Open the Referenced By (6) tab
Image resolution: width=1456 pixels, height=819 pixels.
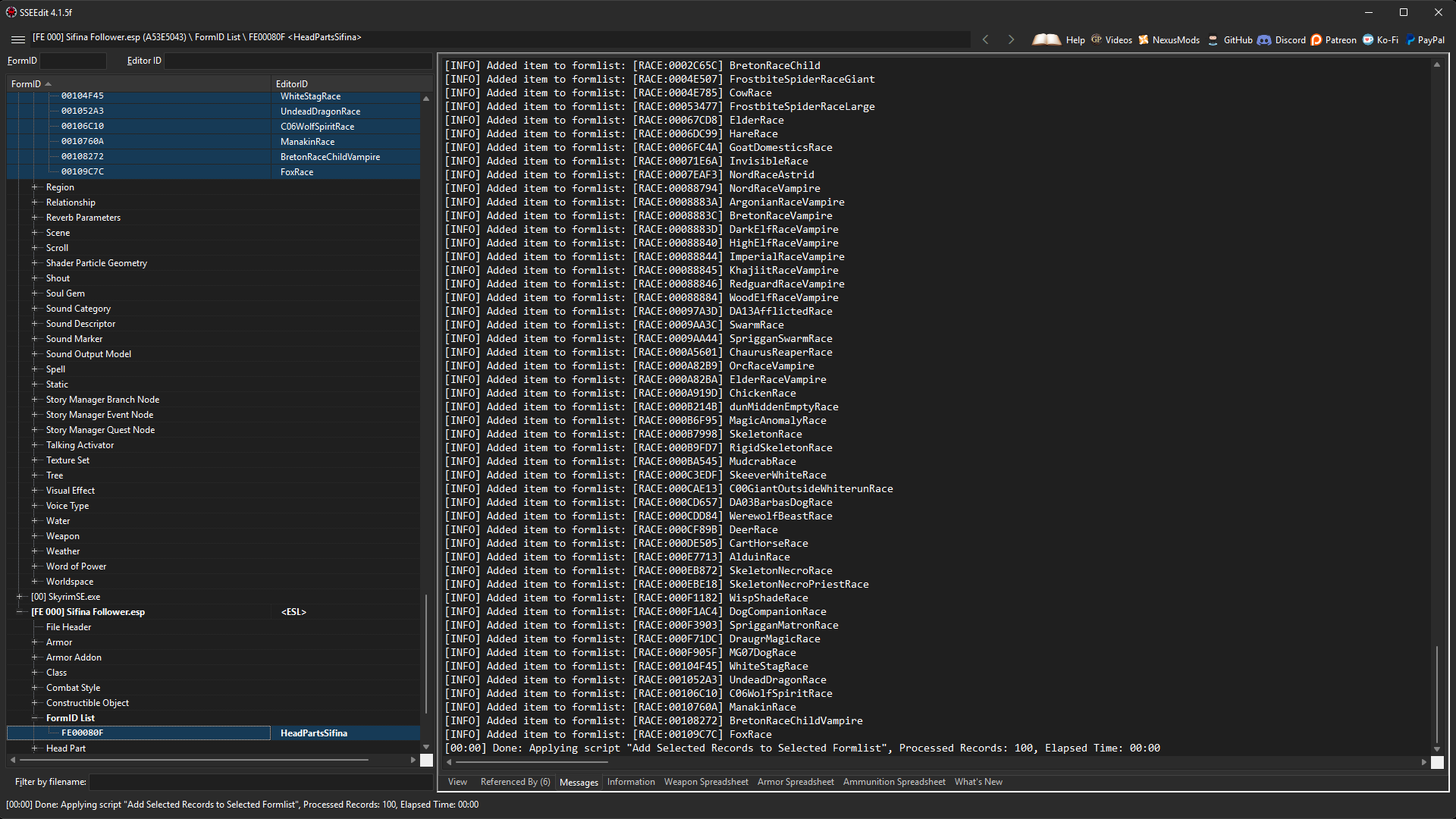click(x=515, y=782)
